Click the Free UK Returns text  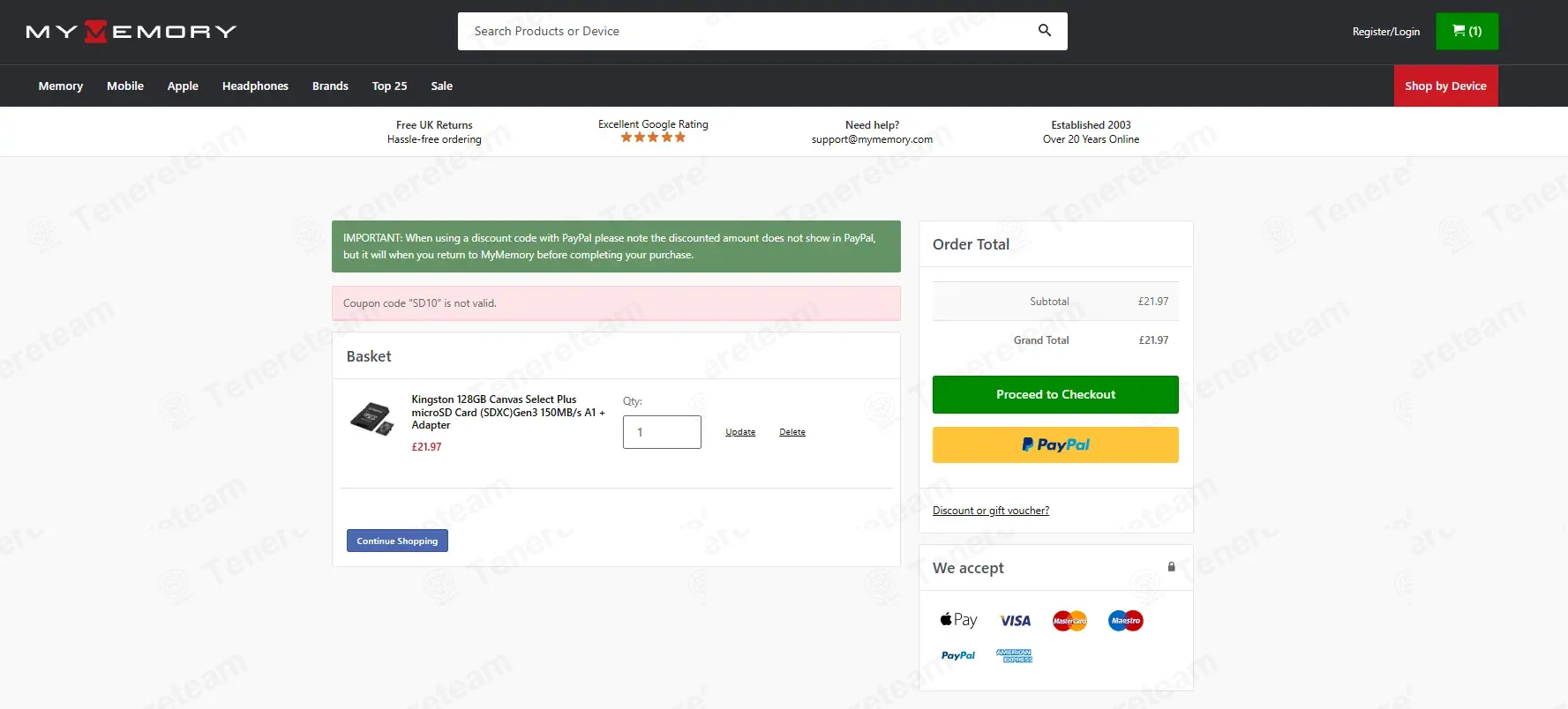click(434, 125)
